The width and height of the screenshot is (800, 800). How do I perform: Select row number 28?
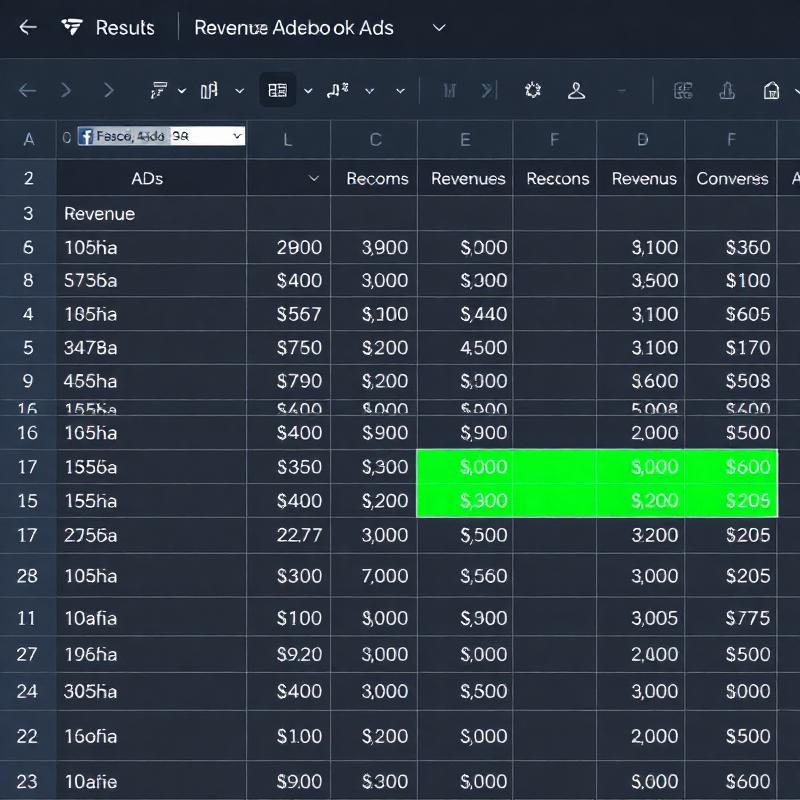(x=28, y=576)
